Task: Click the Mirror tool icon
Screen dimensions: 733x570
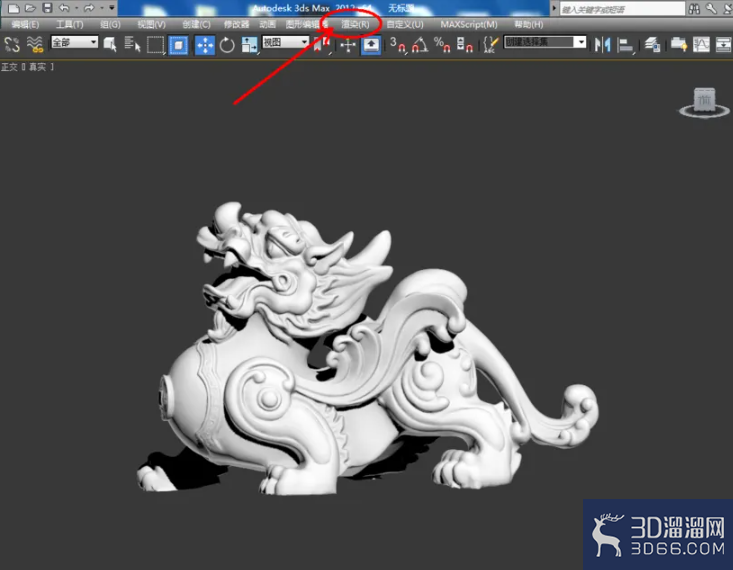Action: 603,45
